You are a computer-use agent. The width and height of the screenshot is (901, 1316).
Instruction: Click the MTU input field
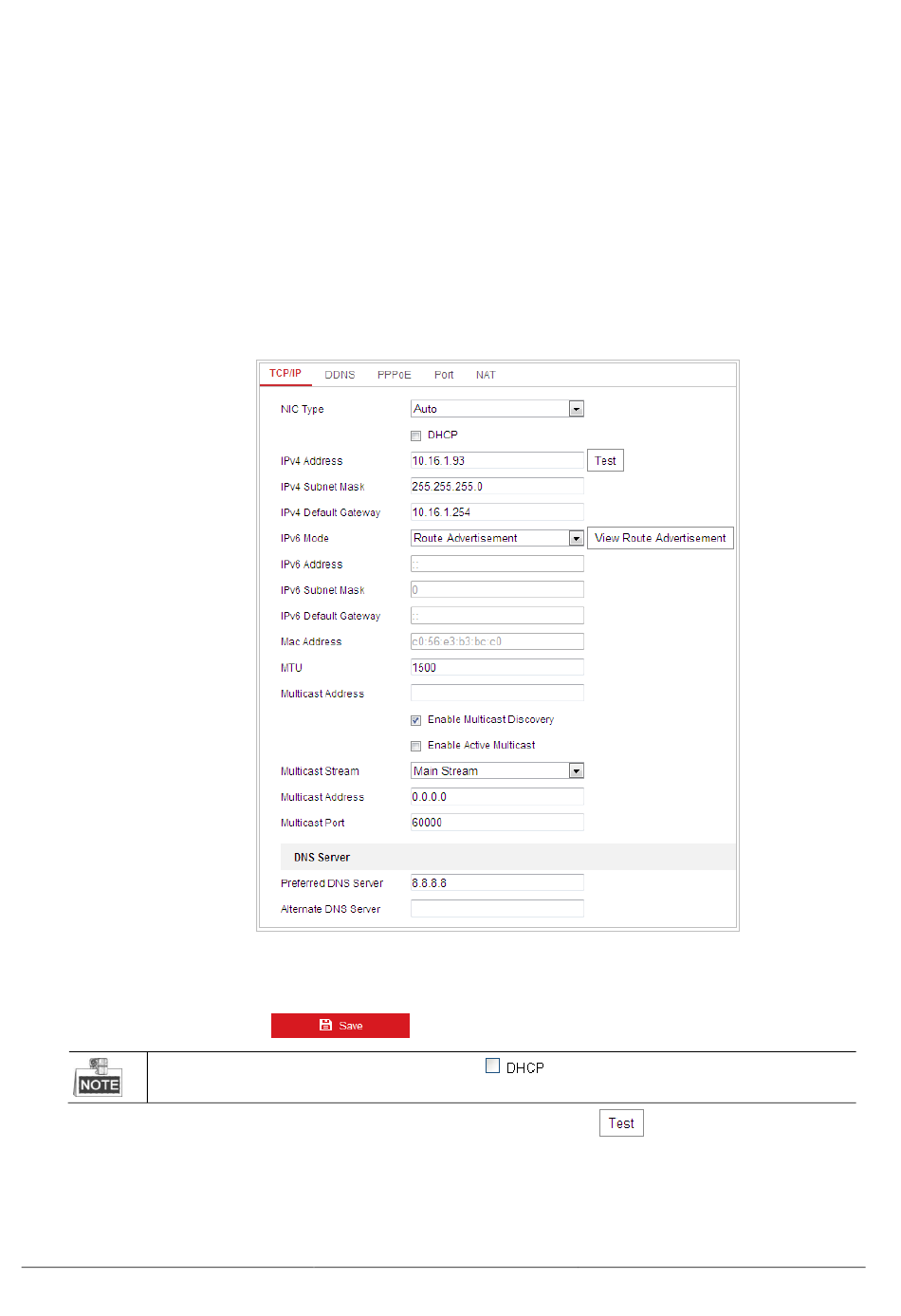coord(496,668)
